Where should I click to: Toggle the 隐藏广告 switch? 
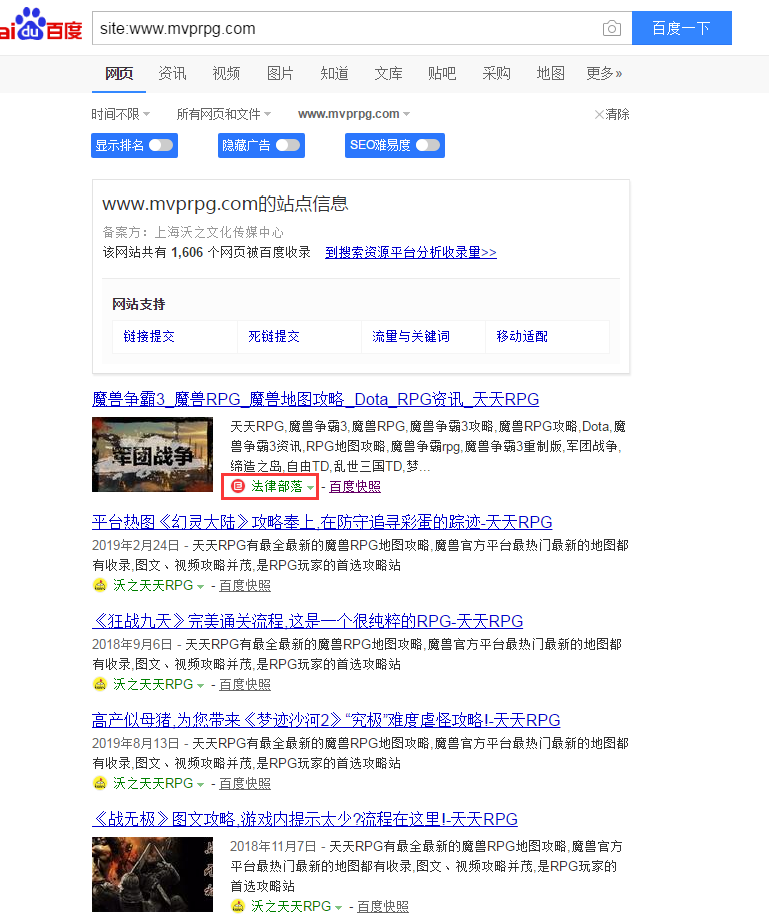(x=288, y=145)
